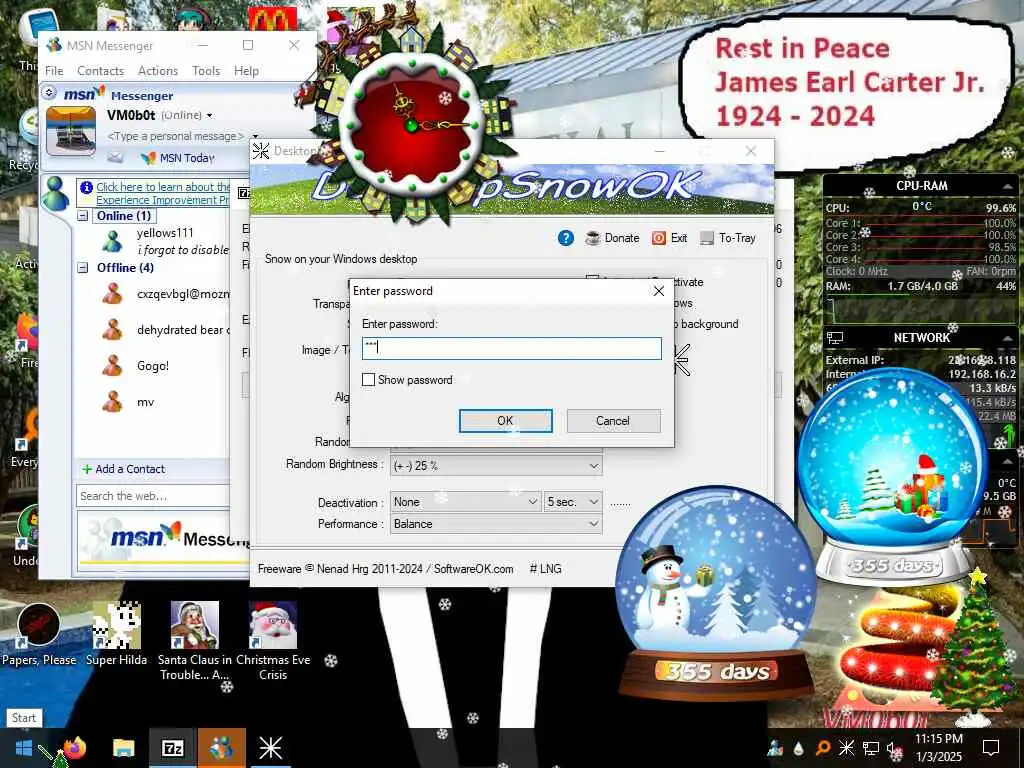This screenshot has height=768, width=1024.
Task: Click the Windows Start button on taskbar
Action: click(24, 748)
